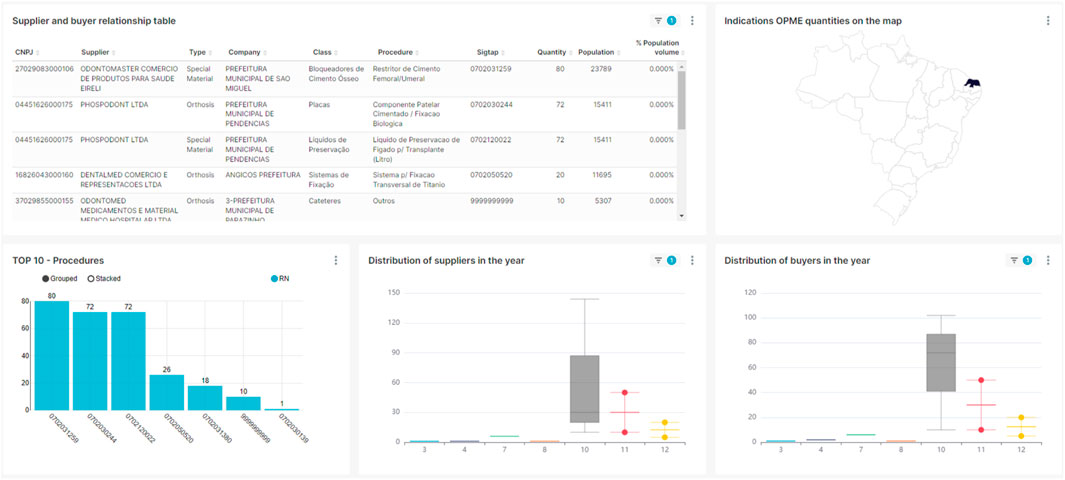
Task: Click company ANGICOS PREFEITURA cell
Action: [x=262, y=175]
